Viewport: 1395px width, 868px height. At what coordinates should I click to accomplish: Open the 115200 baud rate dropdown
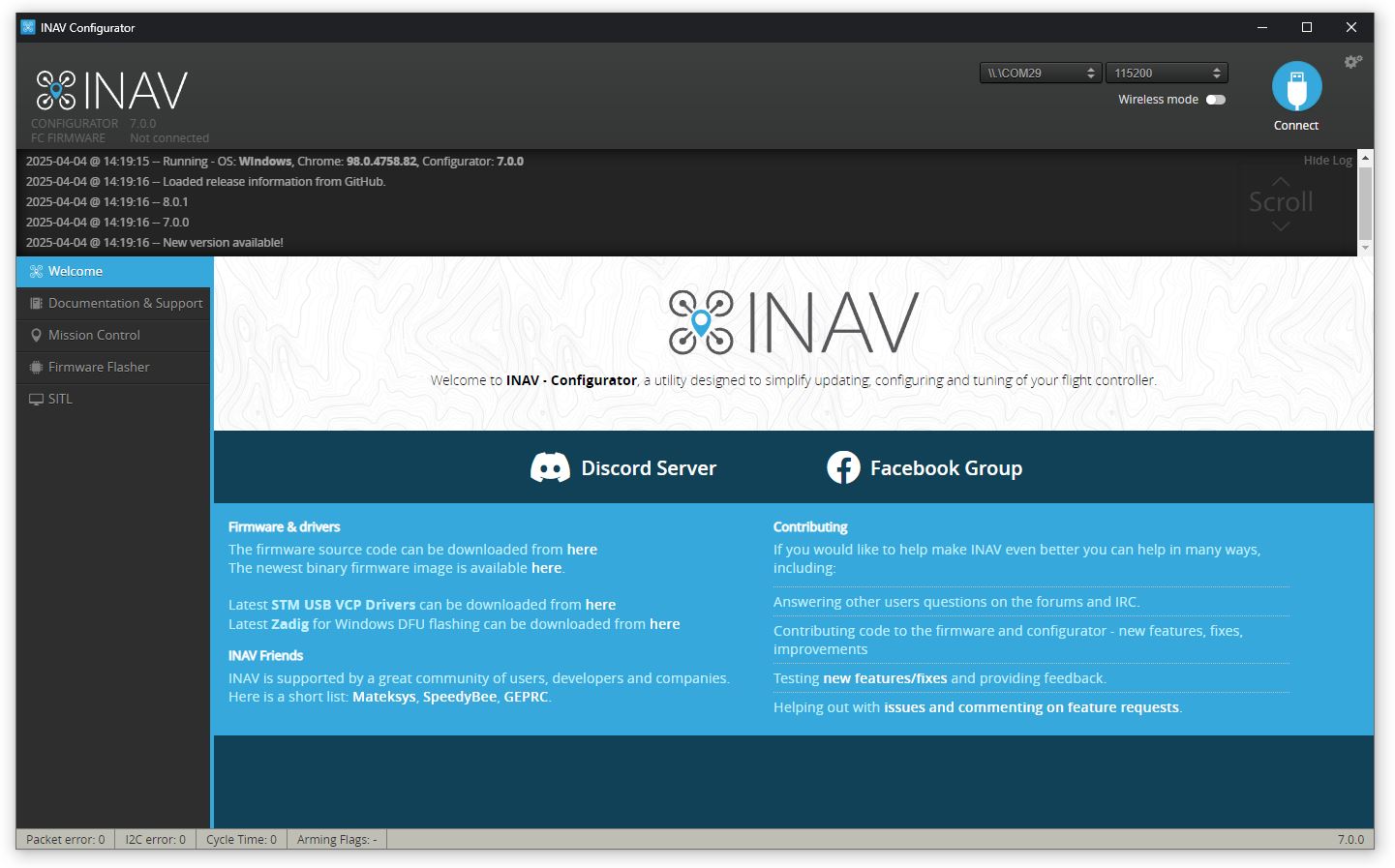(x=1167, y=73)
